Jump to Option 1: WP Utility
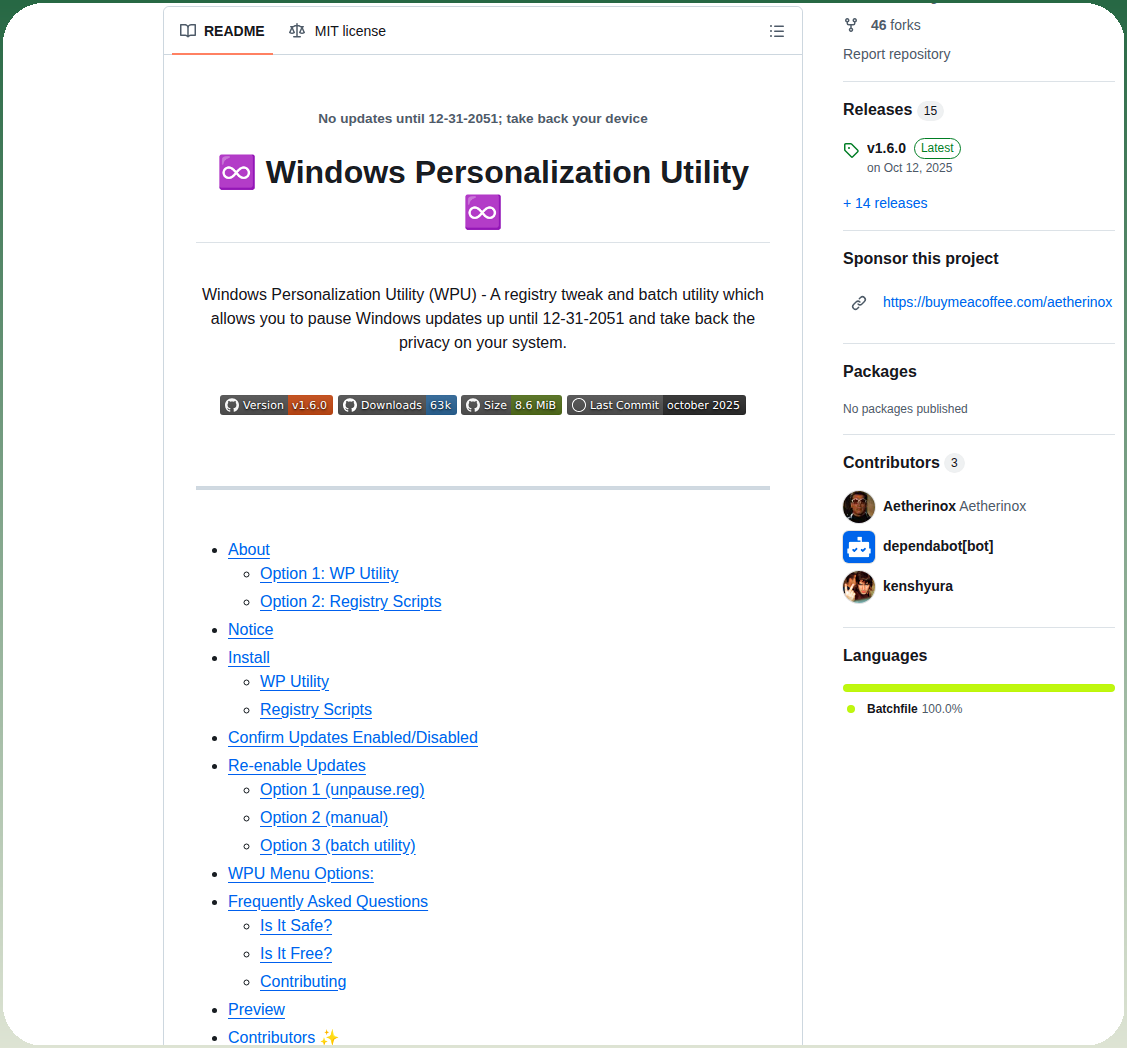1127x1048 pixels. pyautogui.click(x=329, y=574)
